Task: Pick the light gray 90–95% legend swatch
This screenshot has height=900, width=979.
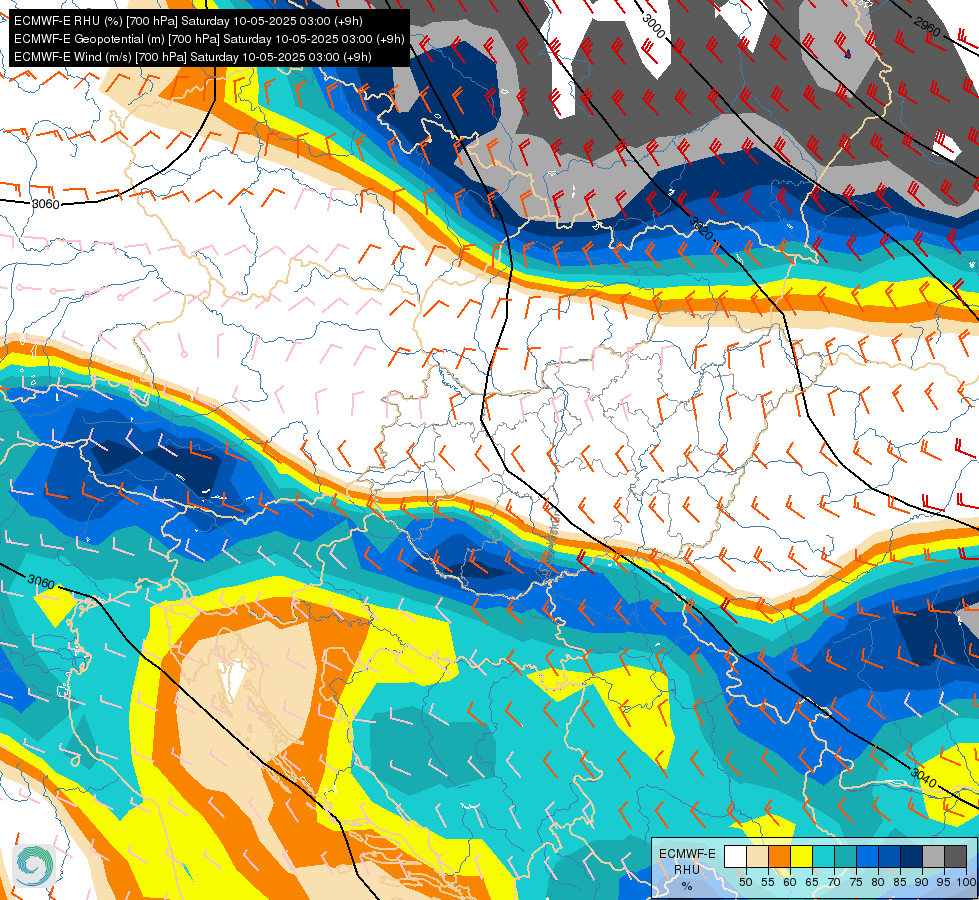Action: [x=933, y=856]
